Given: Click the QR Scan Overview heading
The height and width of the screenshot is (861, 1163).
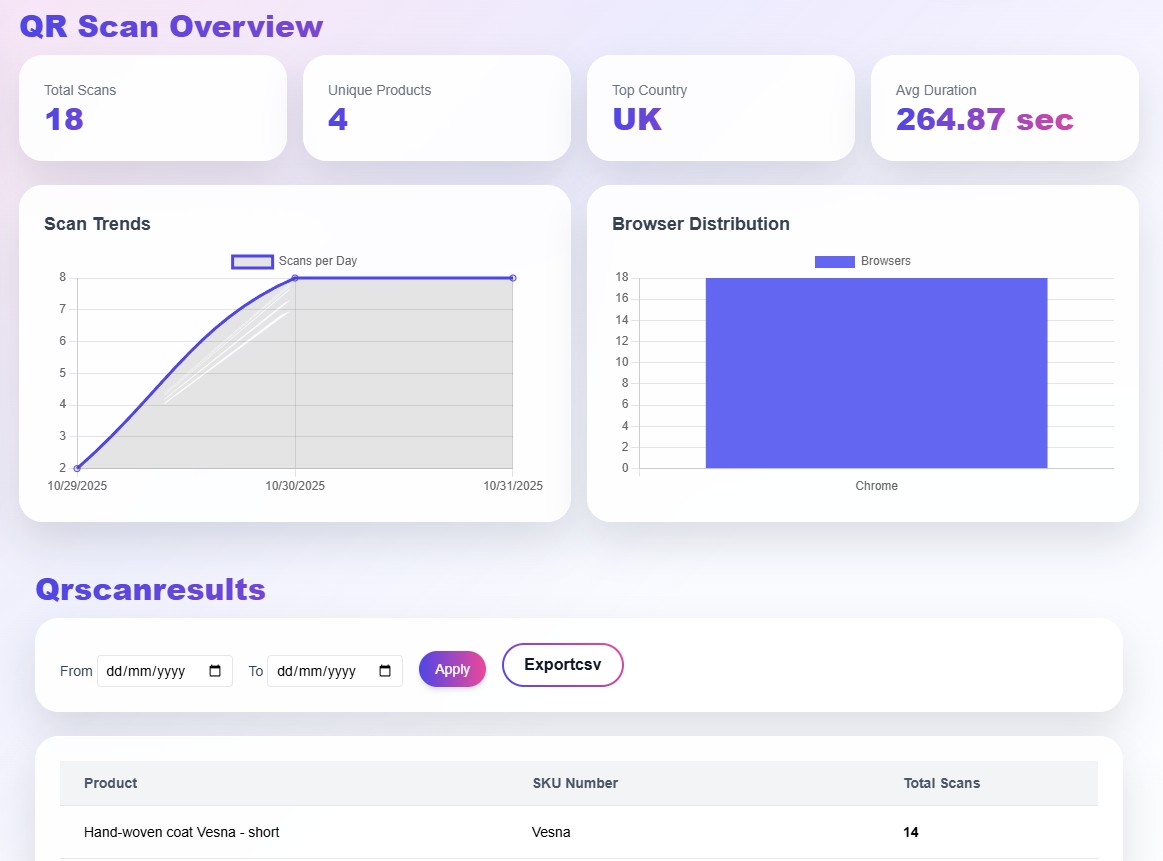Looking at the screenshot, I should [x=170, y=26].
